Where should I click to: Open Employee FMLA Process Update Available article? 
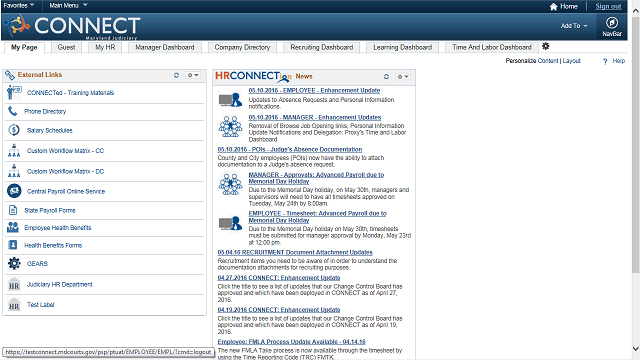point(291,342)
